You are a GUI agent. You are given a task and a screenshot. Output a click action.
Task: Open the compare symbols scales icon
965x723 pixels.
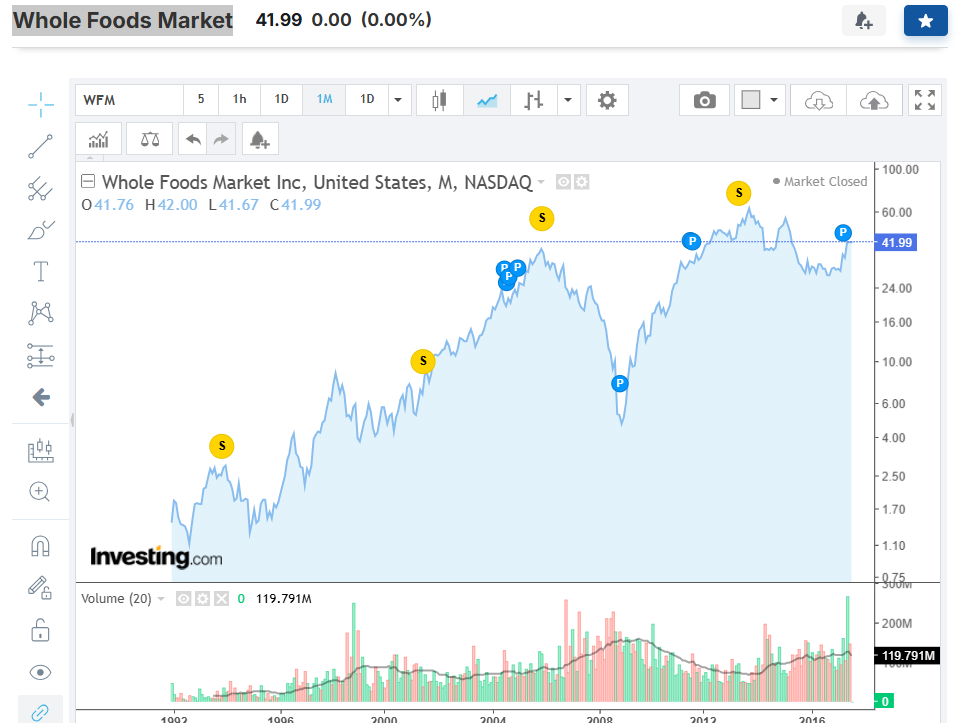(x=150, y=140)
